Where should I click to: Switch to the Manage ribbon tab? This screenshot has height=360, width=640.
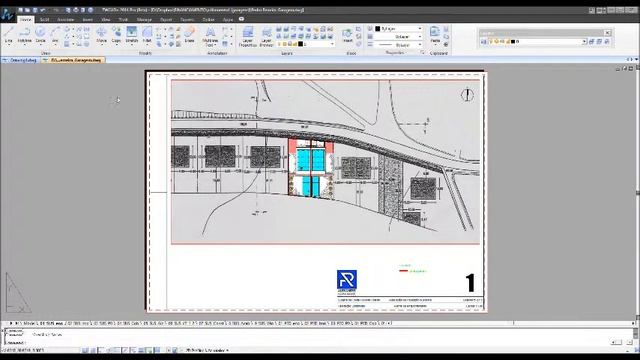pyautogui.click(x=144, y=19)
